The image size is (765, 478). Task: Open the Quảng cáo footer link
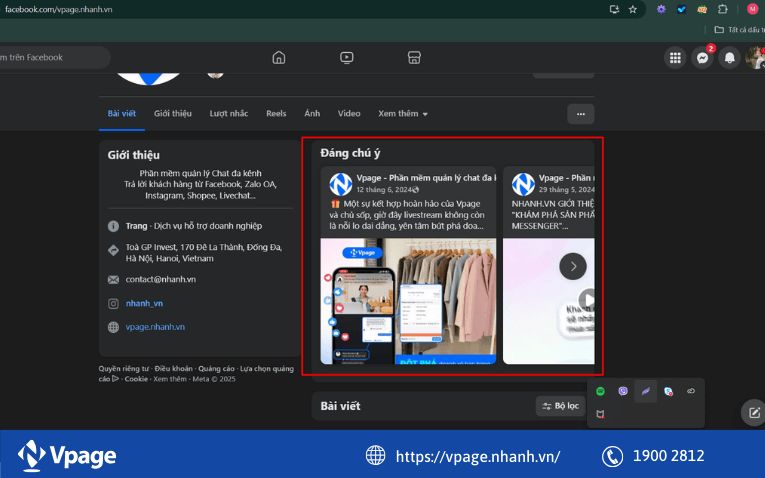click(216, 369)
